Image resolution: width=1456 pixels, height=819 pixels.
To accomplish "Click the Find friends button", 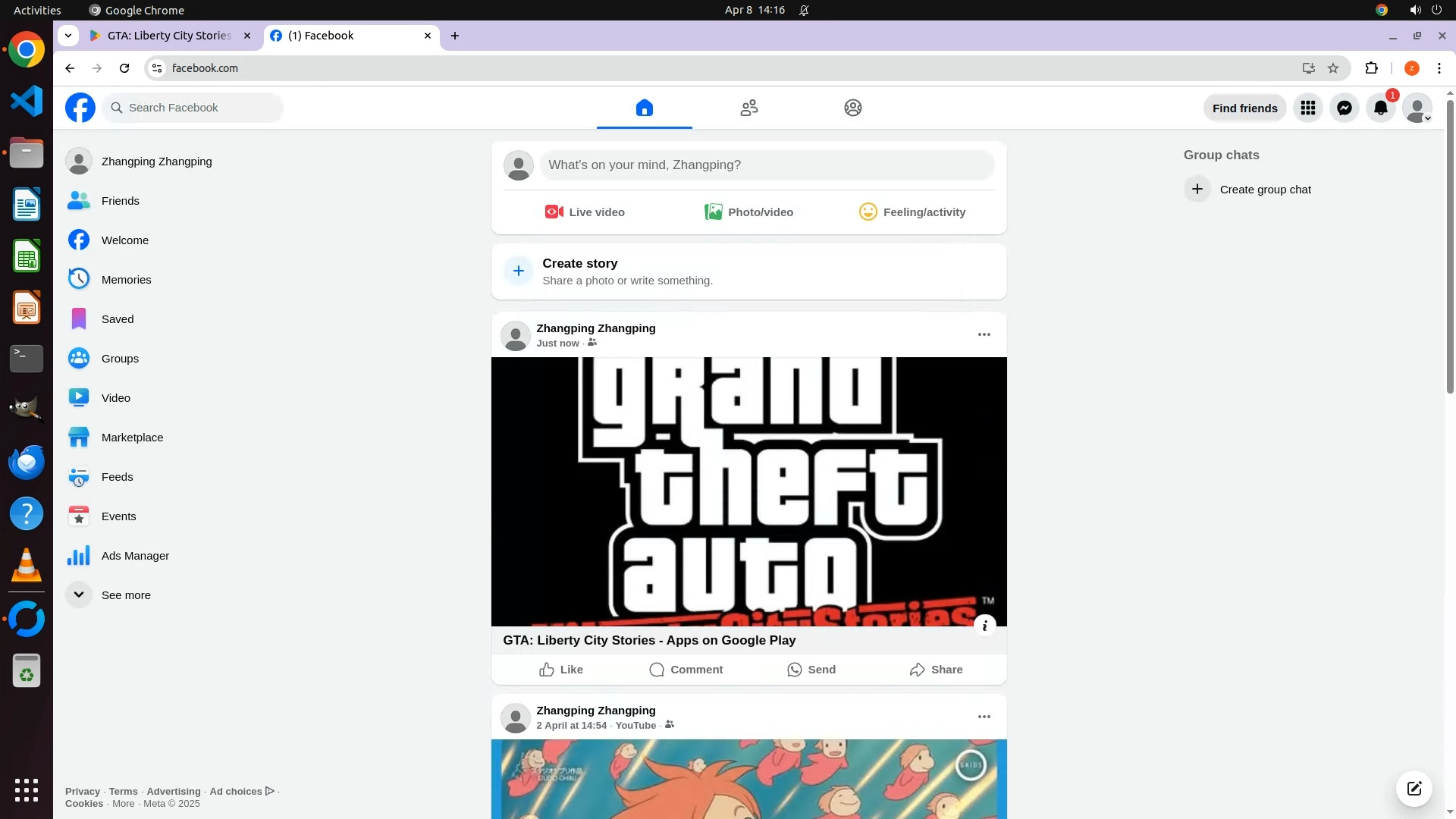I will [x=1244, y=108].
